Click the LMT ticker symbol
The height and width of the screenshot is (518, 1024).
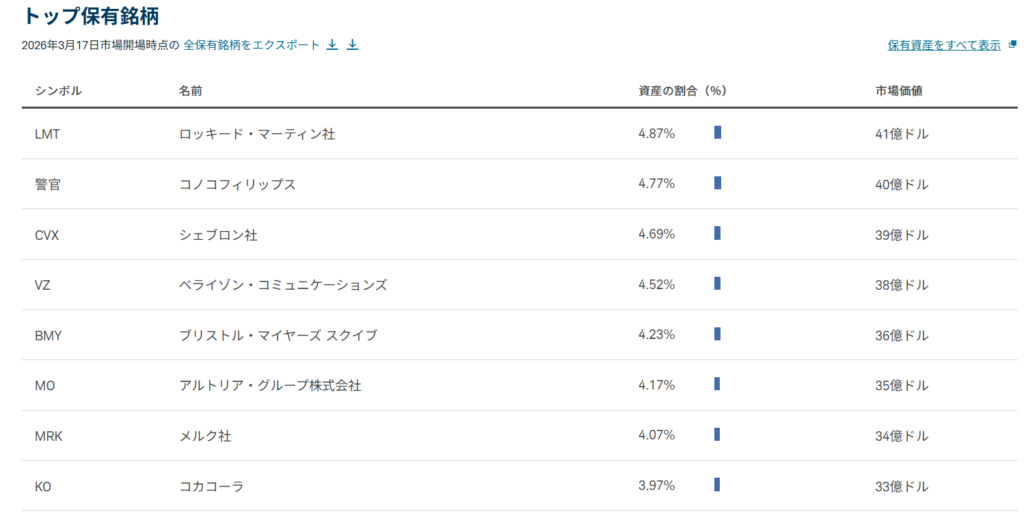[x=48, y=134]
